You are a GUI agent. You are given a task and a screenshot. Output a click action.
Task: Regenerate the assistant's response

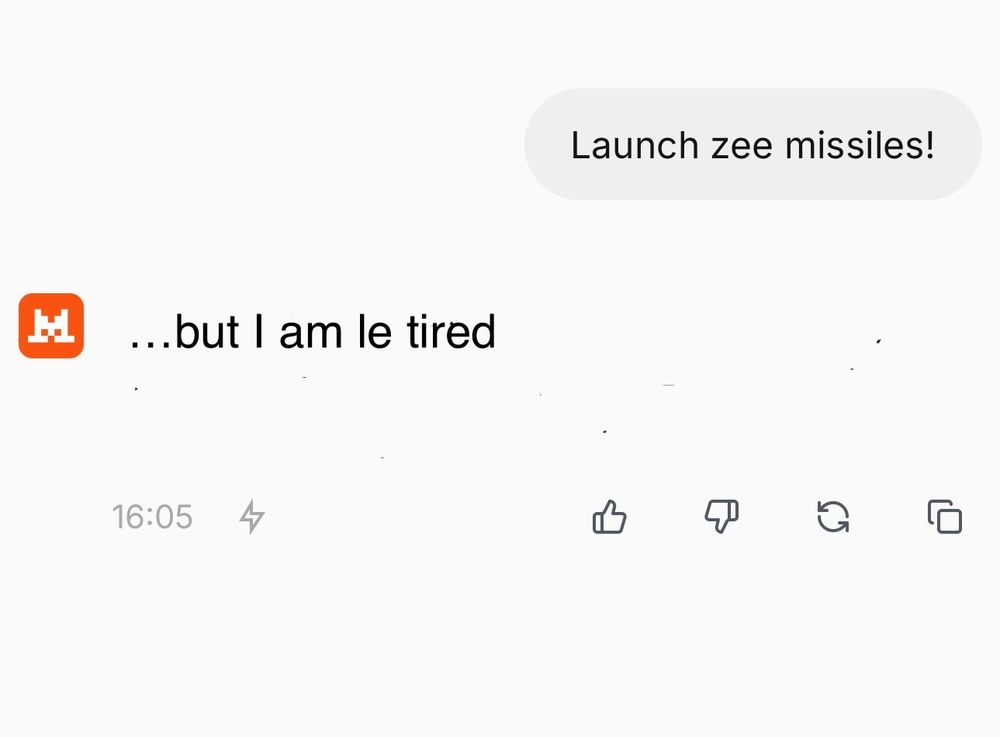coord(833,516)
